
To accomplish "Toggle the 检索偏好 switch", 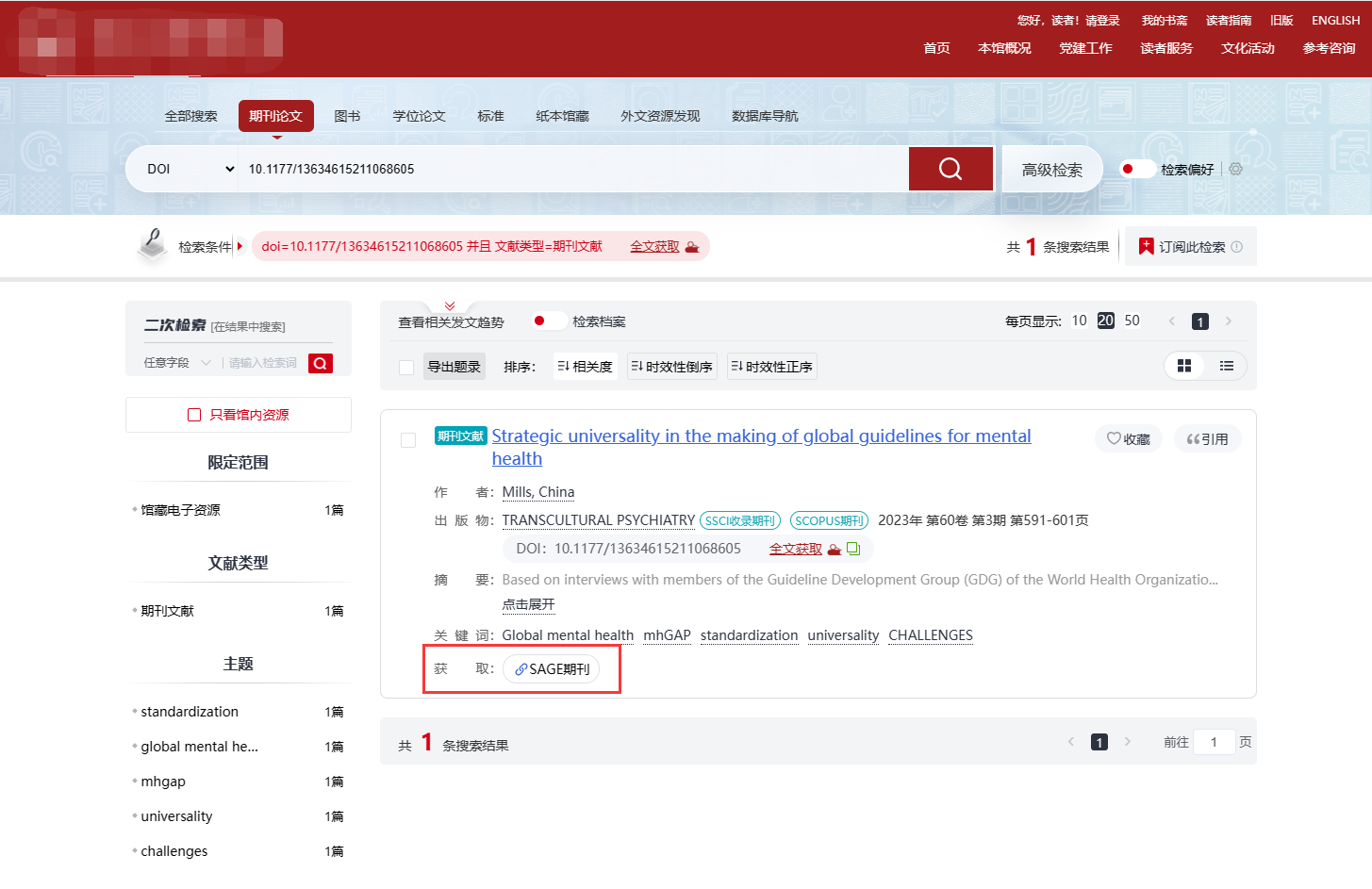I will 1136,169.
